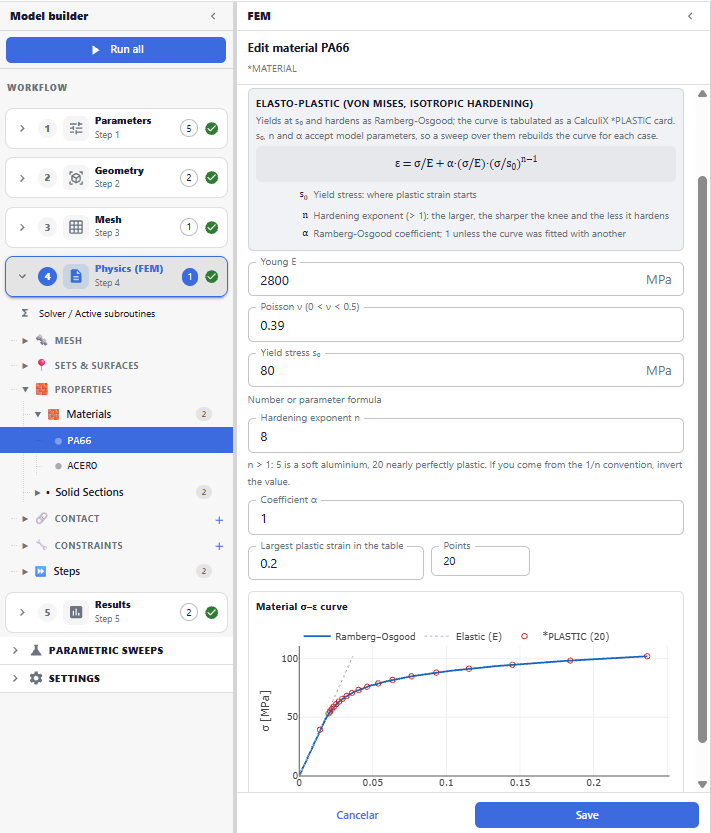The width and height of the screenshot is (711, 833).
Task: Click the form's vertical scrollbar thumb
Action: [x=702, y=460]
